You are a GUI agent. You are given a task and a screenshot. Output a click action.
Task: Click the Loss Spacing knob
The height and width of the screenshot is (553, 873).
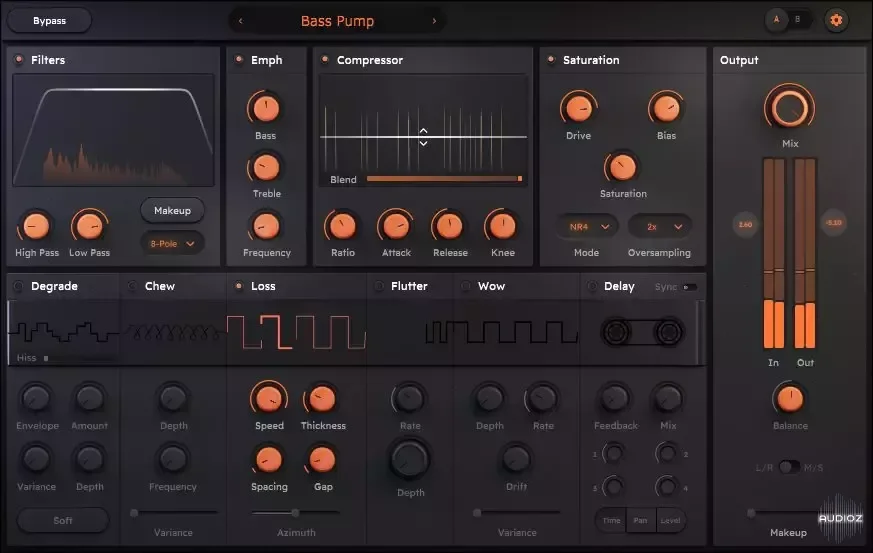pos(268,459)
